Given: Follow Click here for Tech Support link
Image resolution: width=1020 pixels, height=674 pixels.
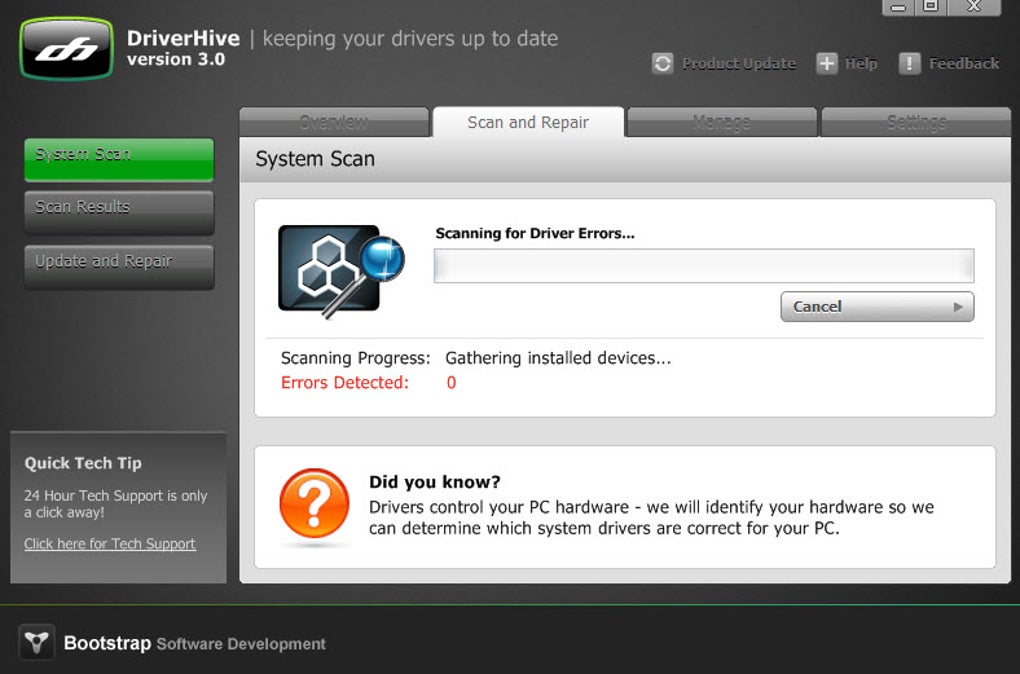Looking at the screenshot, I should [x=110, y=544].
